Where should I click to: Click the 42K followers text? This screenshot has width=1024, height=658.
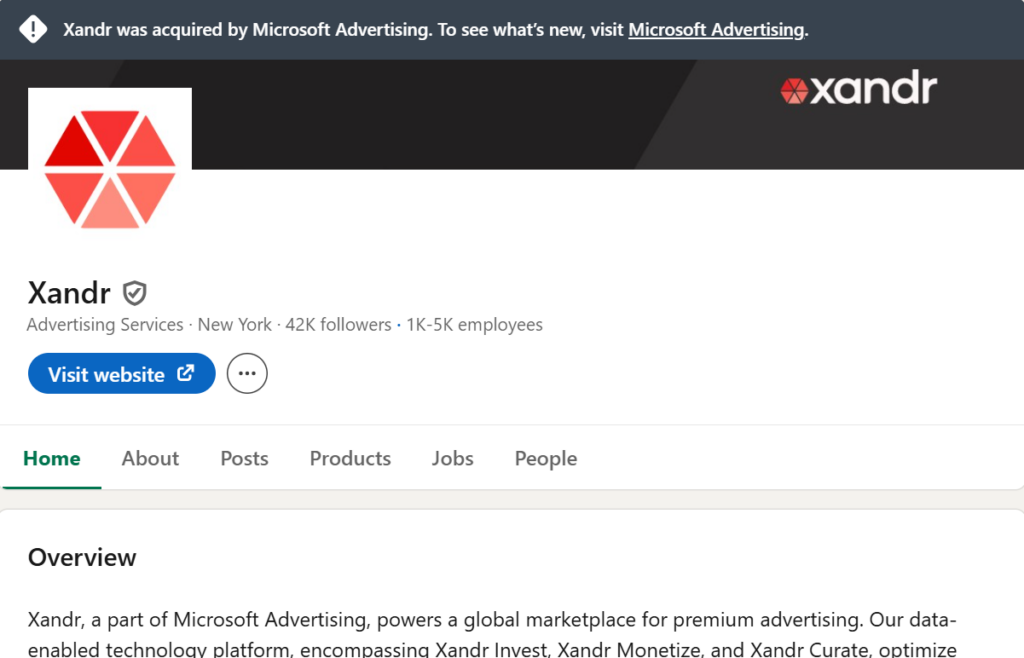point(338,325)
